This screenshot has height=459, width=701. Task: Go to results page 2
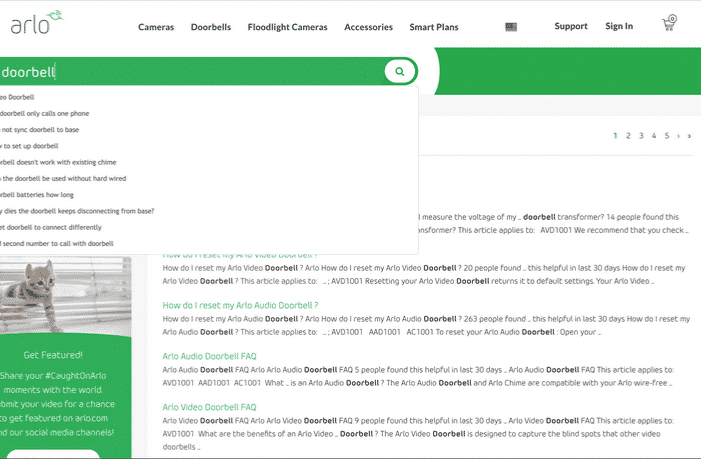[628, 135]
